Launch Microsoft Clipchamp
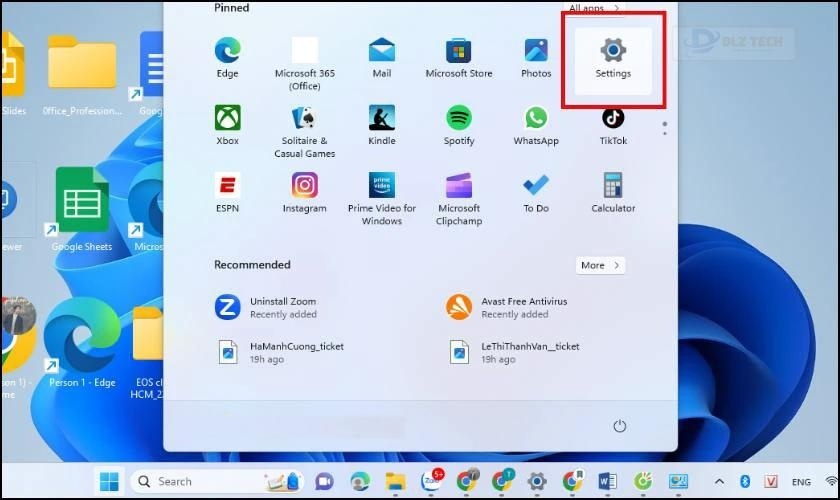The height and width of the screenshot is (500, 840). (x=459, y=198)
